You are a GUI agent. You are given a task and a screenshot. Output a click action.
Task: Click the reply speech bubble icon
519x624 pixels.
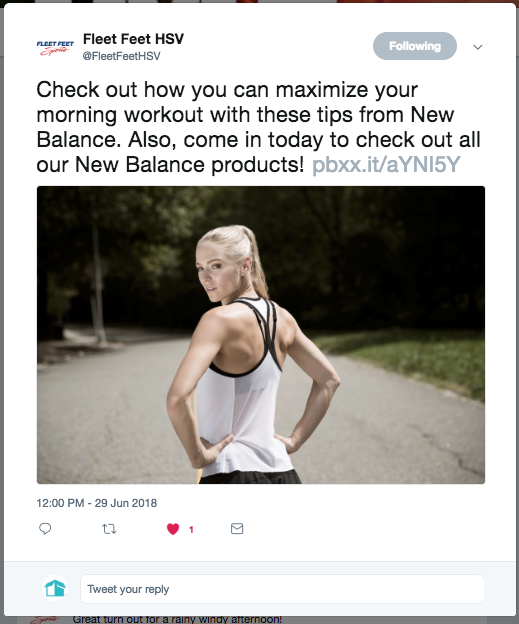point(45,528)
